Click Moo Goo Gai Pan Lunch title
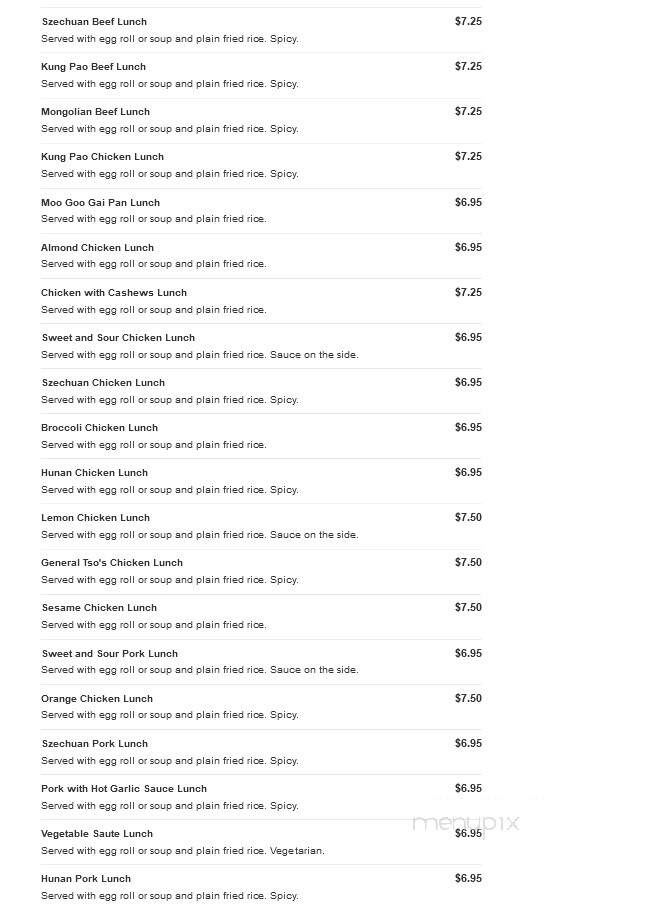Screen dimensions: 645x906 (x=101, y=203)
